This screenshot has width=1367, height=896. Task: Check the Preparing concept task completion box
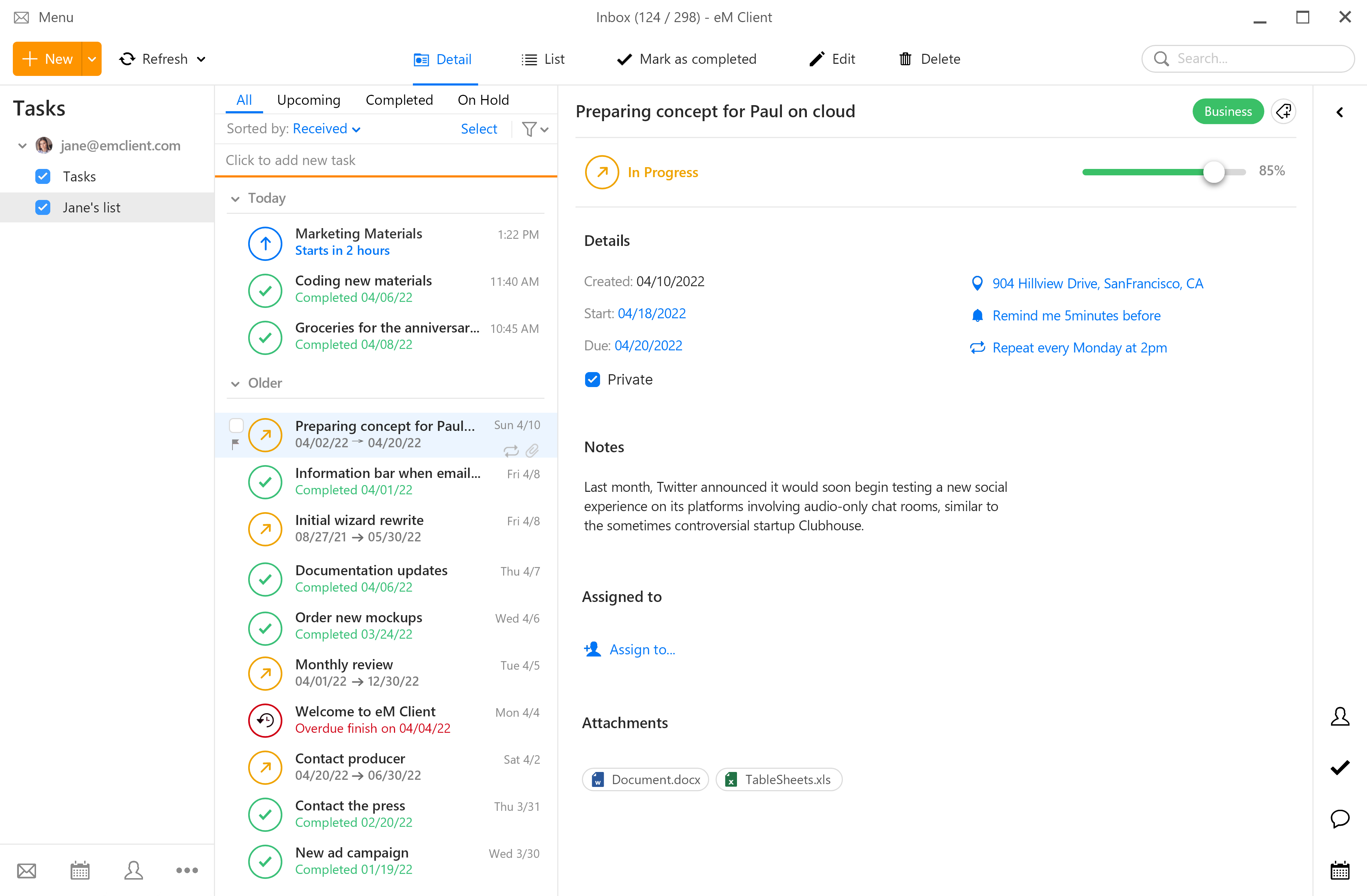(236, 425)
